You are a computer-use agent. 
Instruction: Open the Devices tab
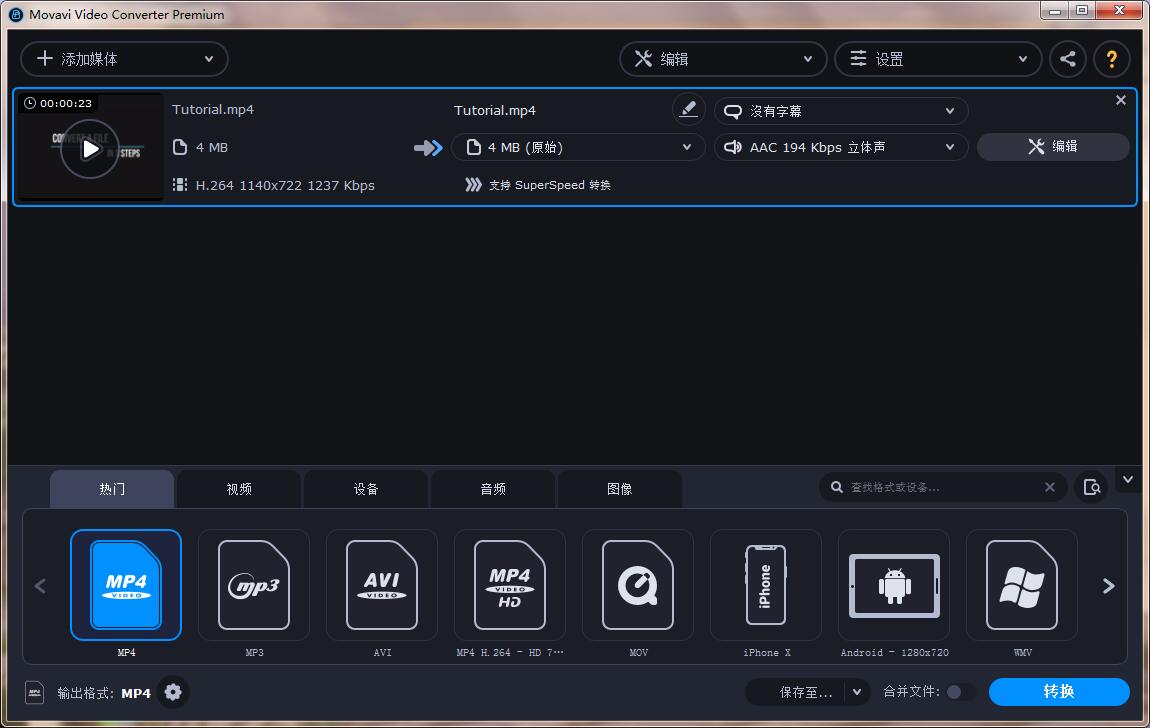click(366, 489)
